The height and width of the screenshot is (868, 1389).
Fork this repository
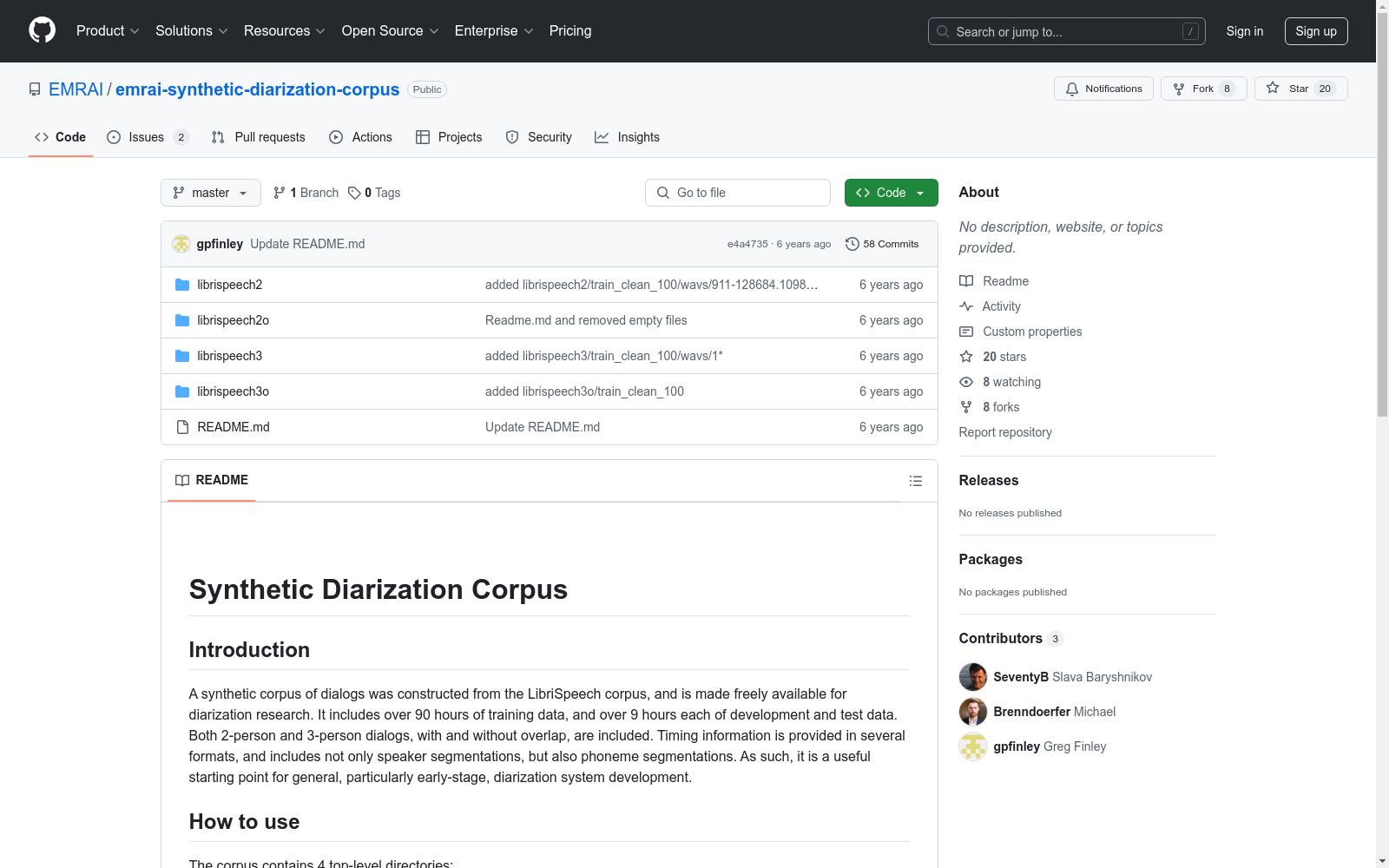tap(1203, 89)
